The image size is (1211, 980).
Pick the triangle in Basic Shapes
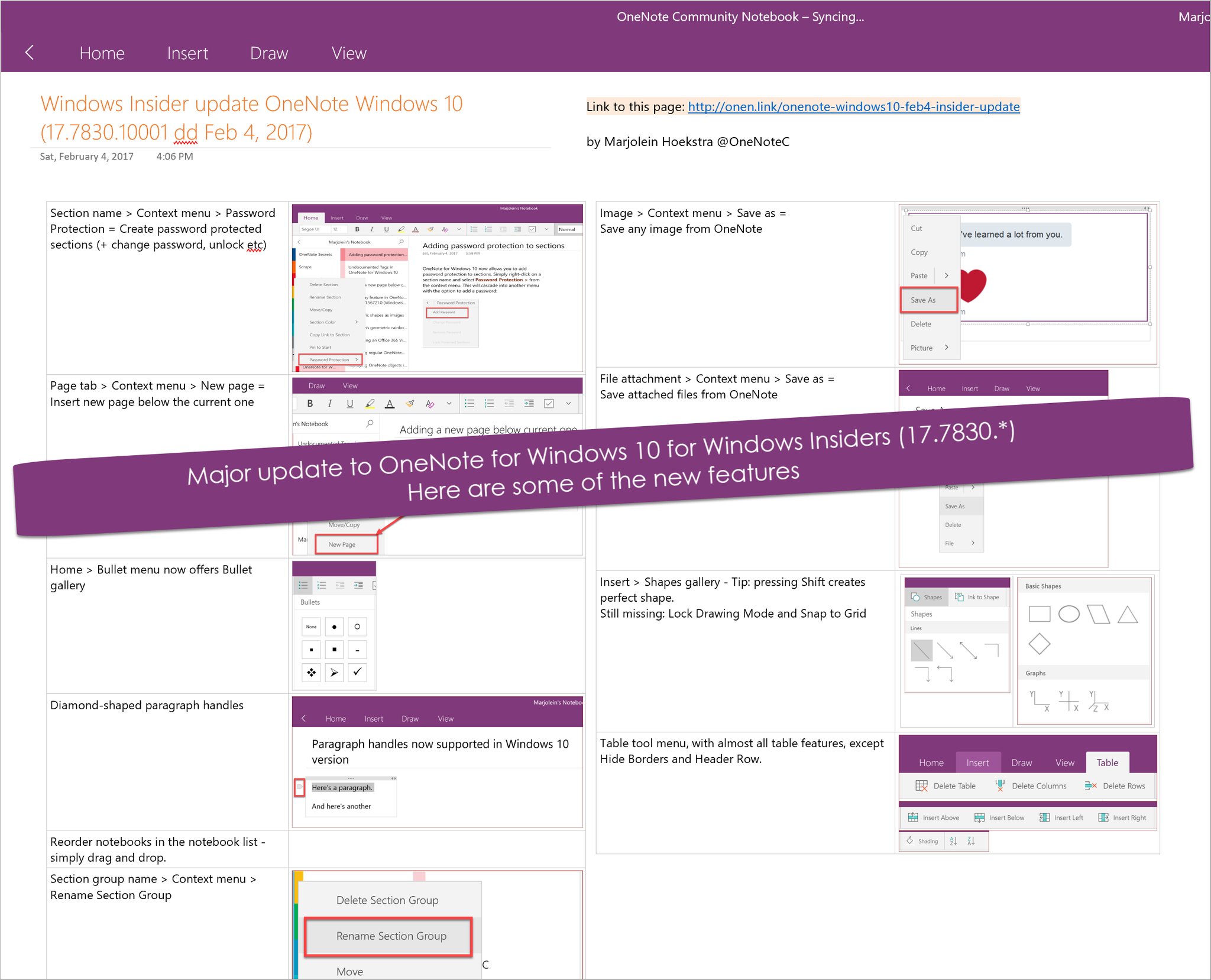pos(1128,614)
